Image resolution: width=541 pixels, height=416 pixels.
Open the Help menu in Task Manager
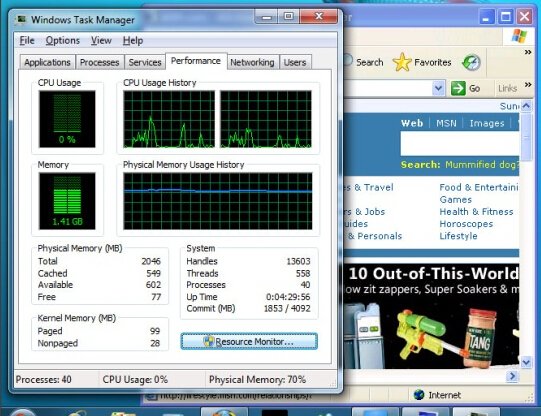click(133, 41)
